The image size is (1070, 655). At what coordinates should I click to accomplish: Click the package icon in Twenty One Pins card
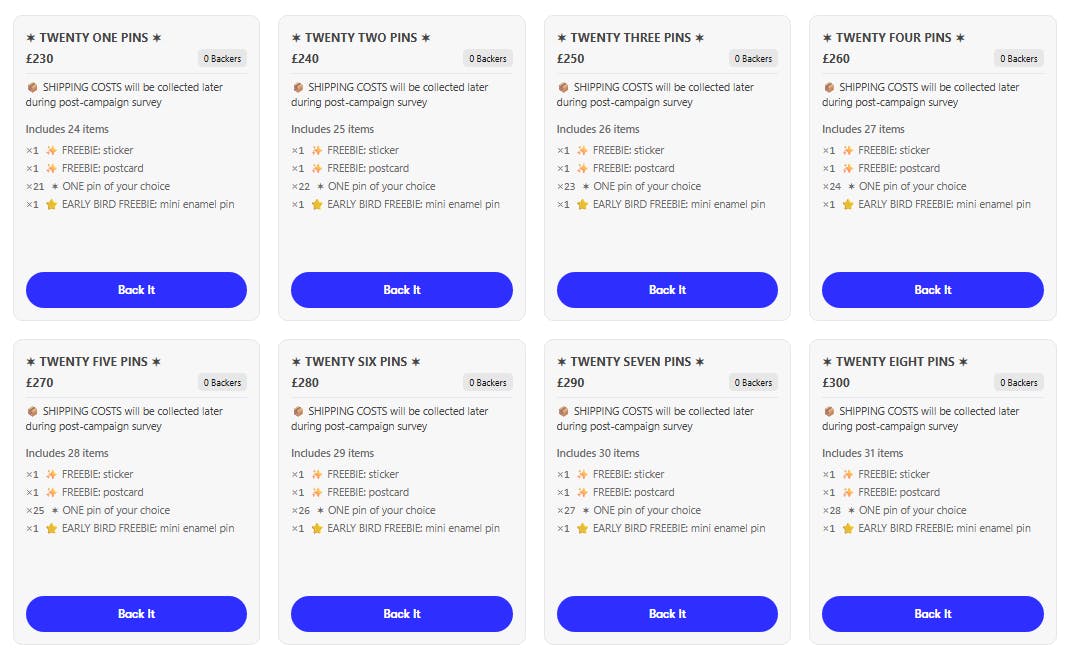32,87
